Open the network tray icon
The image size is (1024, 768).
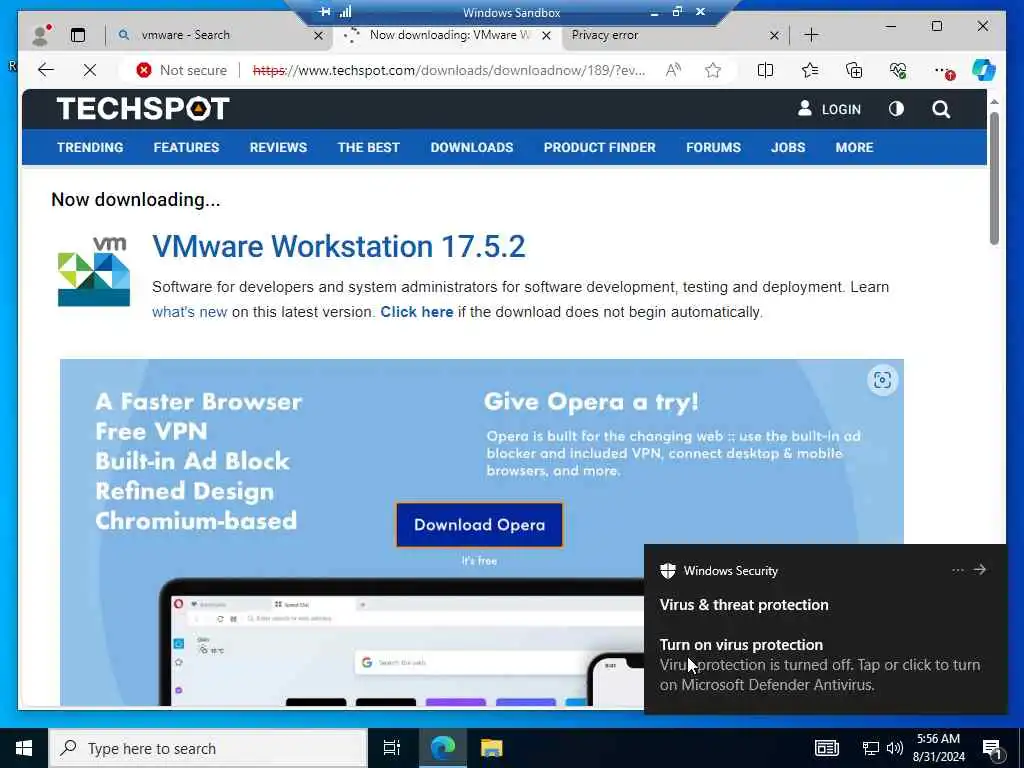pyautogui.click(x=871, y=748)
